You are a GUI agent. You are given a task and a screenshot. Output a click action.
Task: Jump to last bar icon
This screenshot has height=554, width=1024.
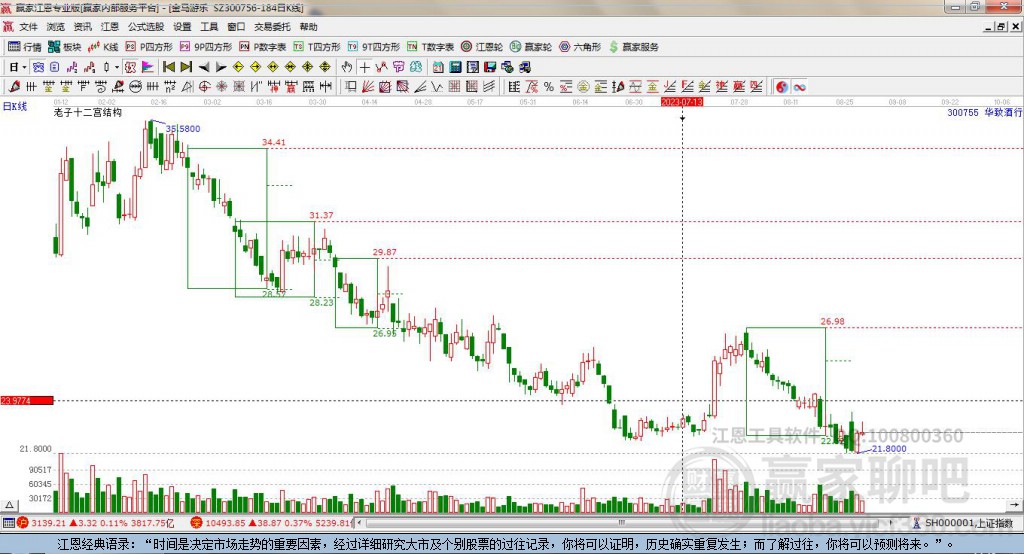click(186, 67)
